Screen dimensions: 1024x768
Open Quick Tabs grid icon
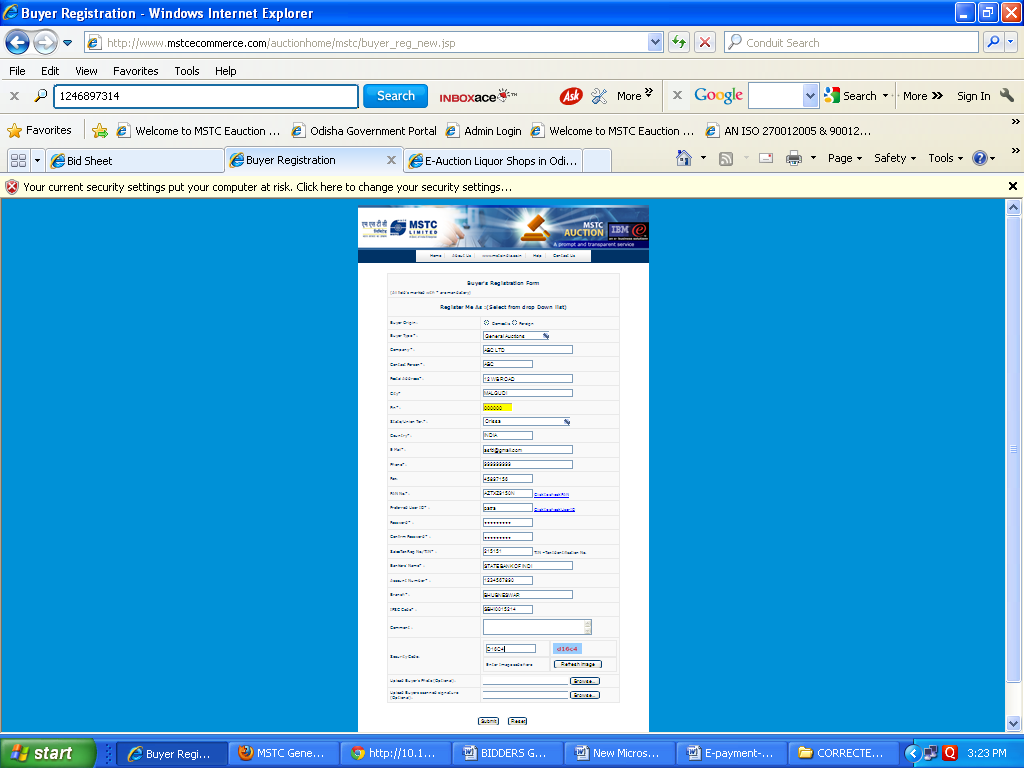click(18, 160)
